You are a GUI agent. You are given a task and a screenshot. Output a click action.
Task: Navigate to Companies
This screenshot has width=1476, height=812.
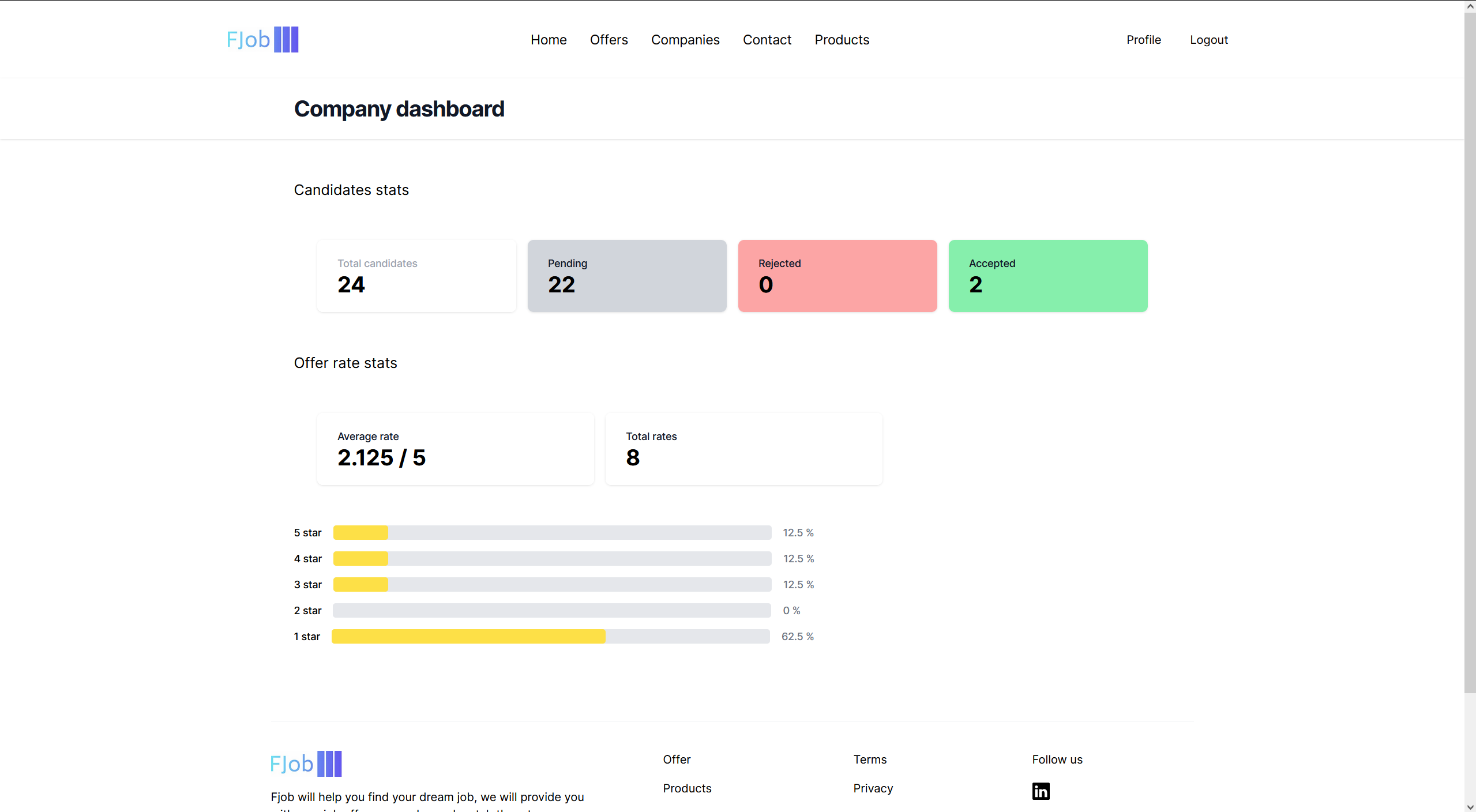685,40
